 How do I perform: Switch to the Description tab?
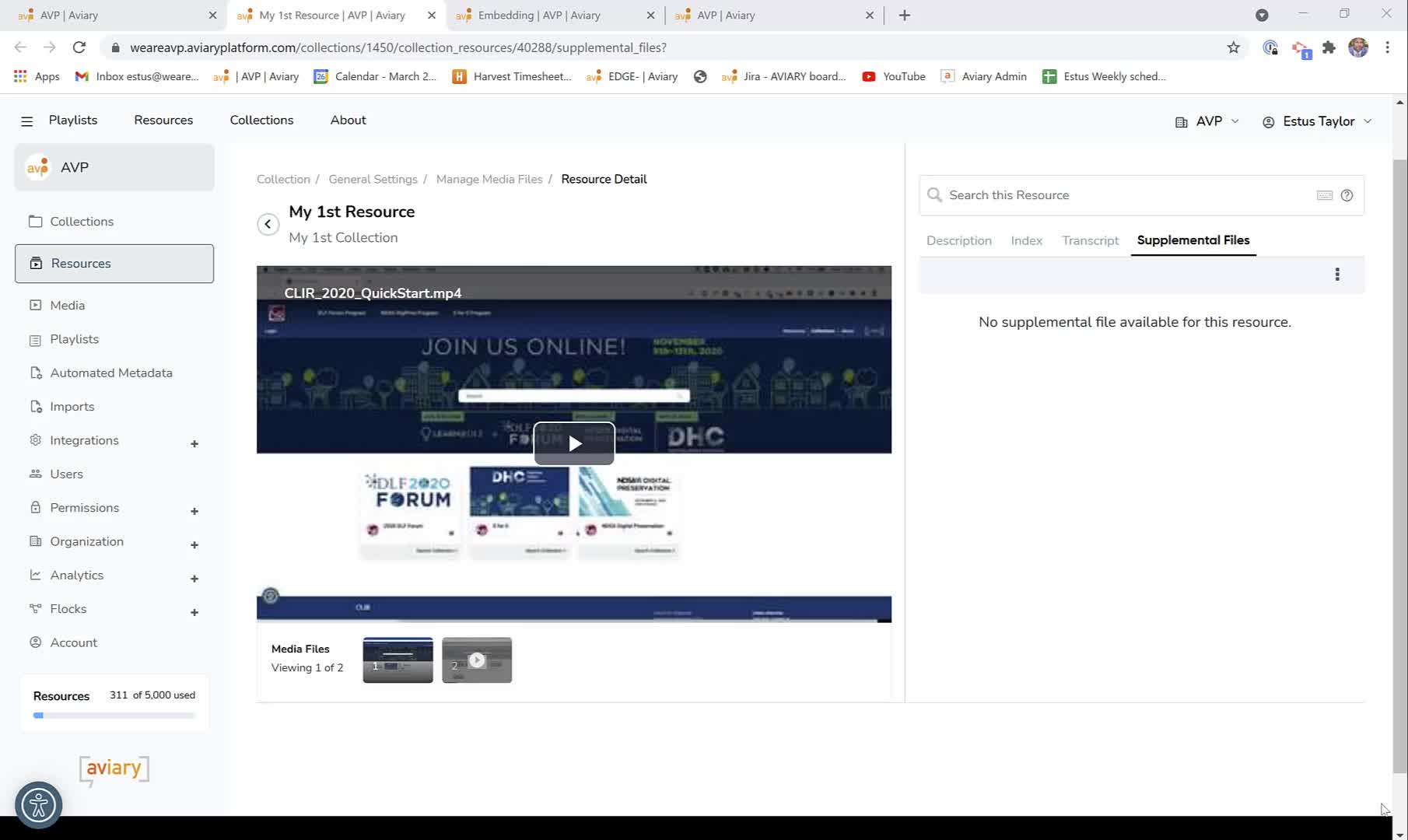[x=958, y=241]
